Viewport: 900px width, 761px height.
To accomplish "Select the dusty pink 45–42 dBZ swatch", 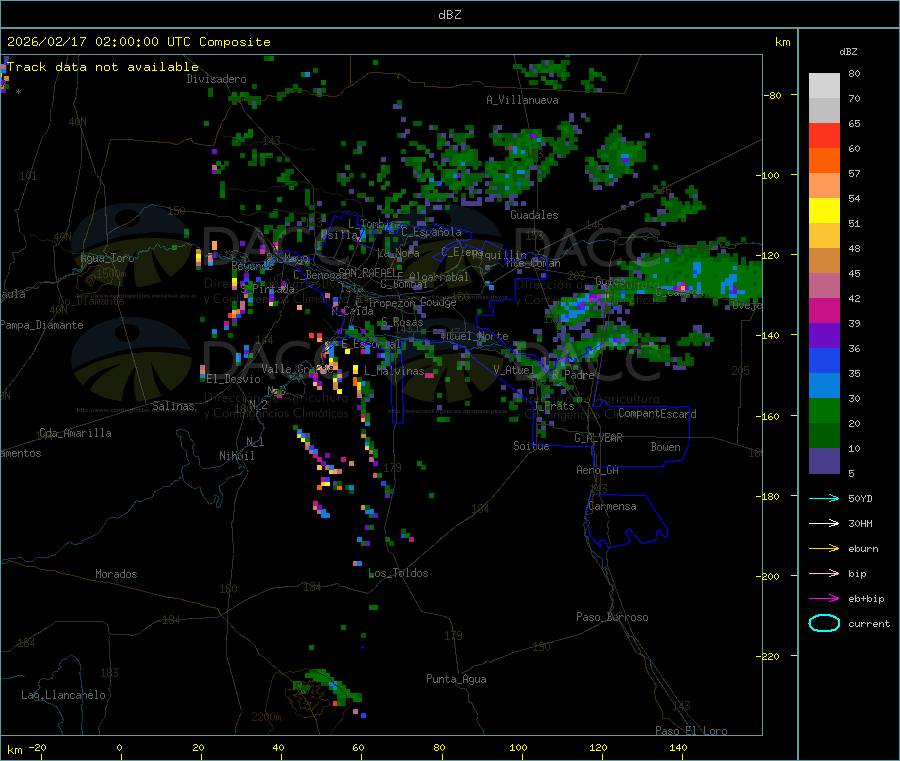I will point(824,286).
